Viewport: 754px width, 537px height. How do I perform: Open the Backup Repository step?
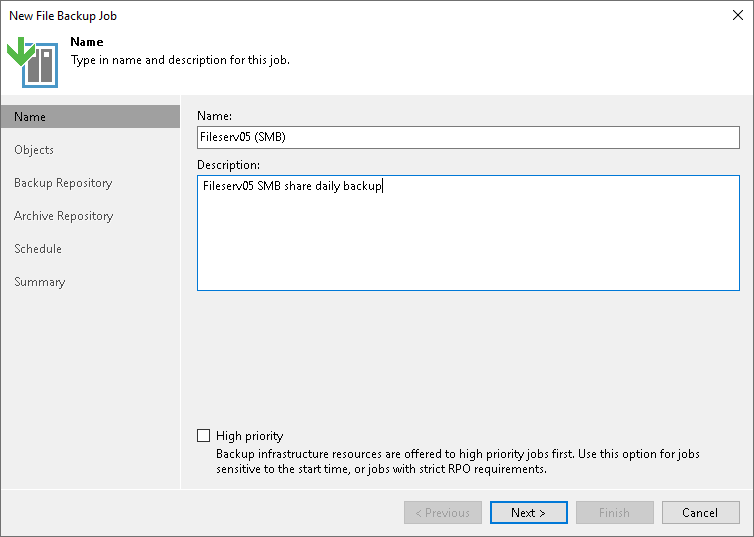(x=63, y=183)
